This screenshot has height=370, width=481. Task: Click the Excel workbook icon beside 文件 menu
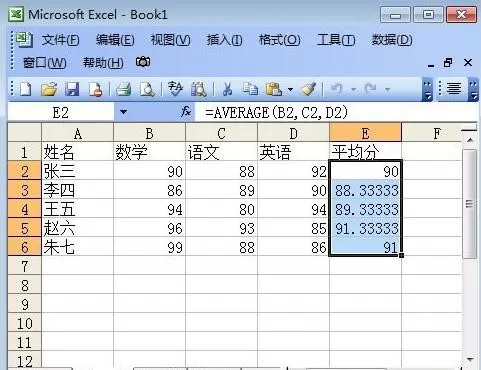[x=24, y=40]
